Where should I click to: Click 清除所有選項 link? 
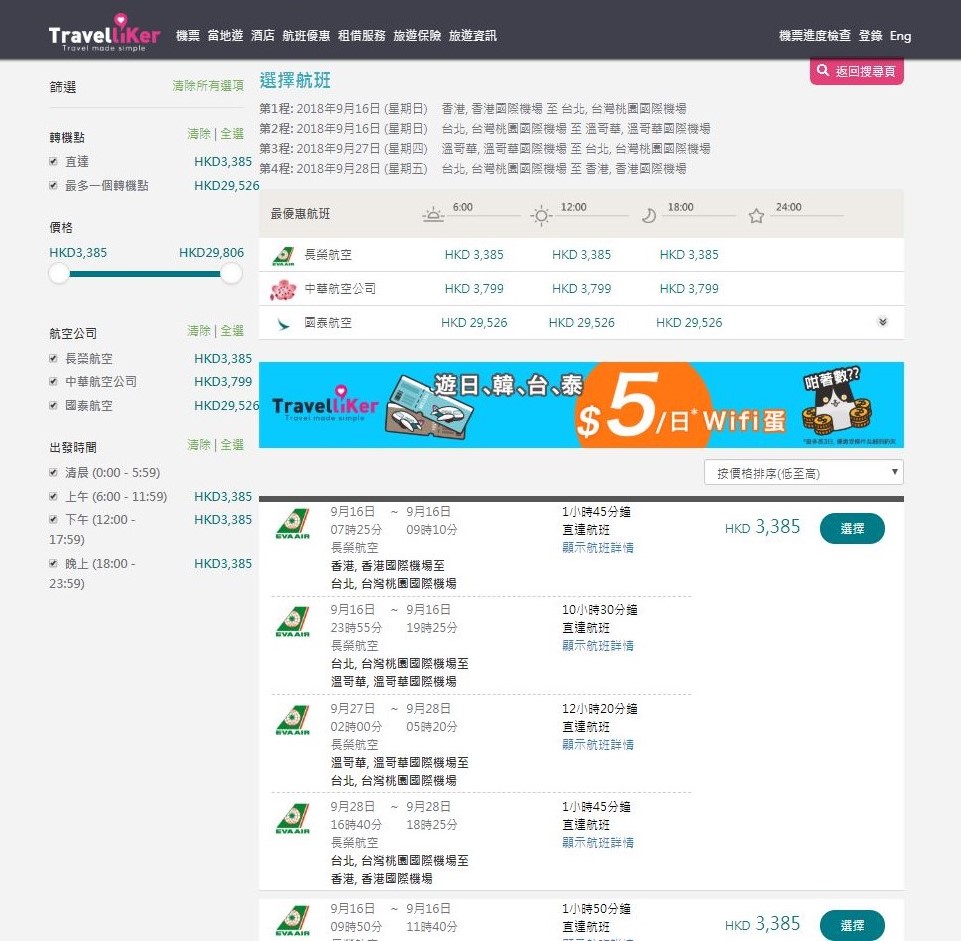[208, 86]
